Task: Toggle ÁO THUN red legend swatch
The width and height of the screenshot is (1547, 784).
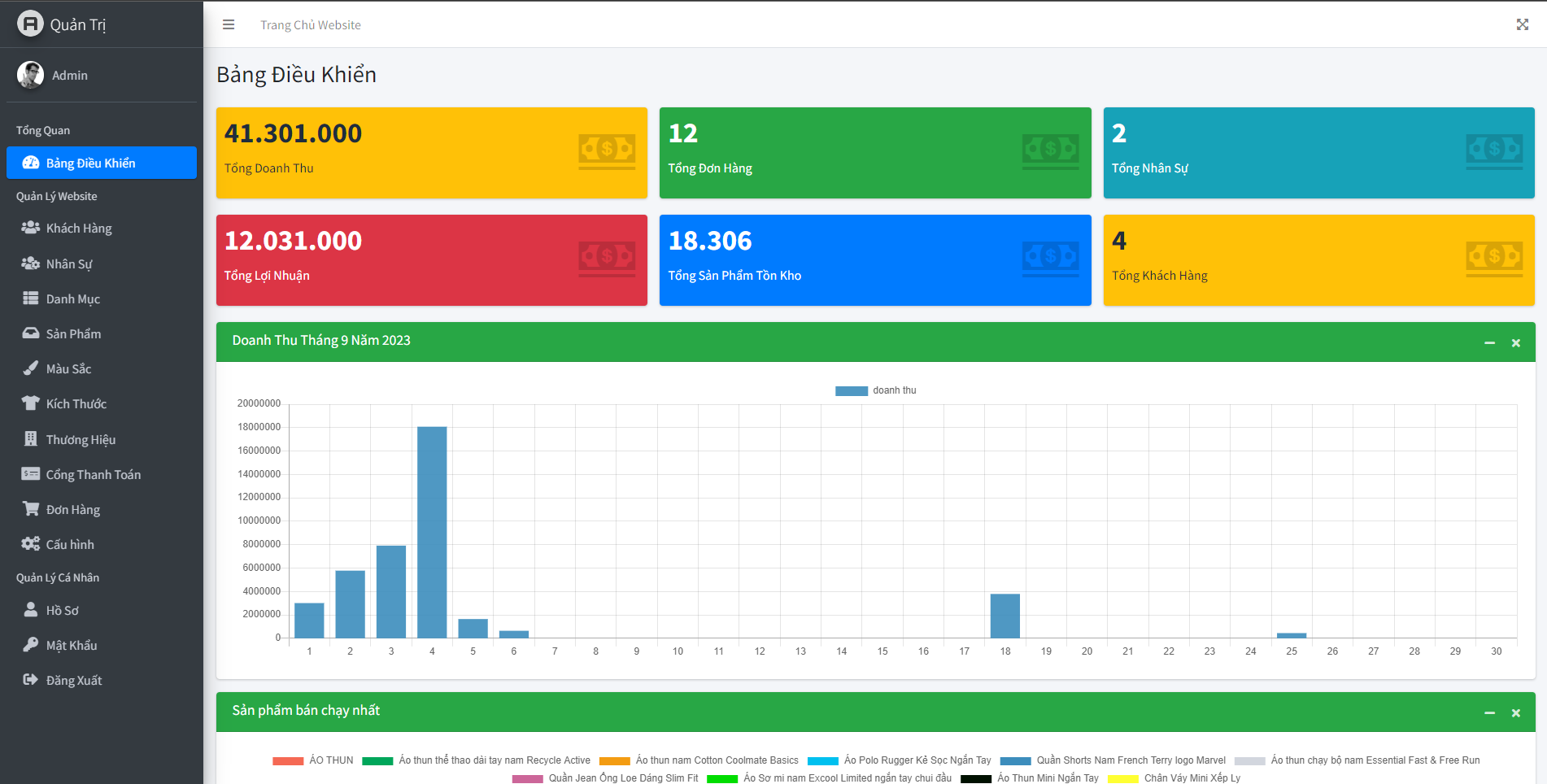Action: tap(288, 760)
